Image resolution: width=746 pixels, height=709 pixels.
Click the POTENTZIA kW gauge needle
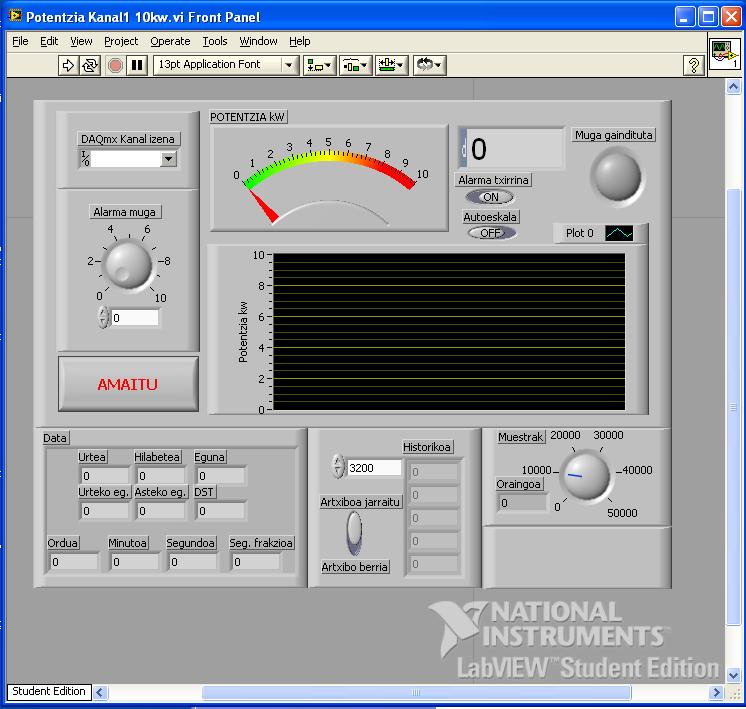point(264,206)
